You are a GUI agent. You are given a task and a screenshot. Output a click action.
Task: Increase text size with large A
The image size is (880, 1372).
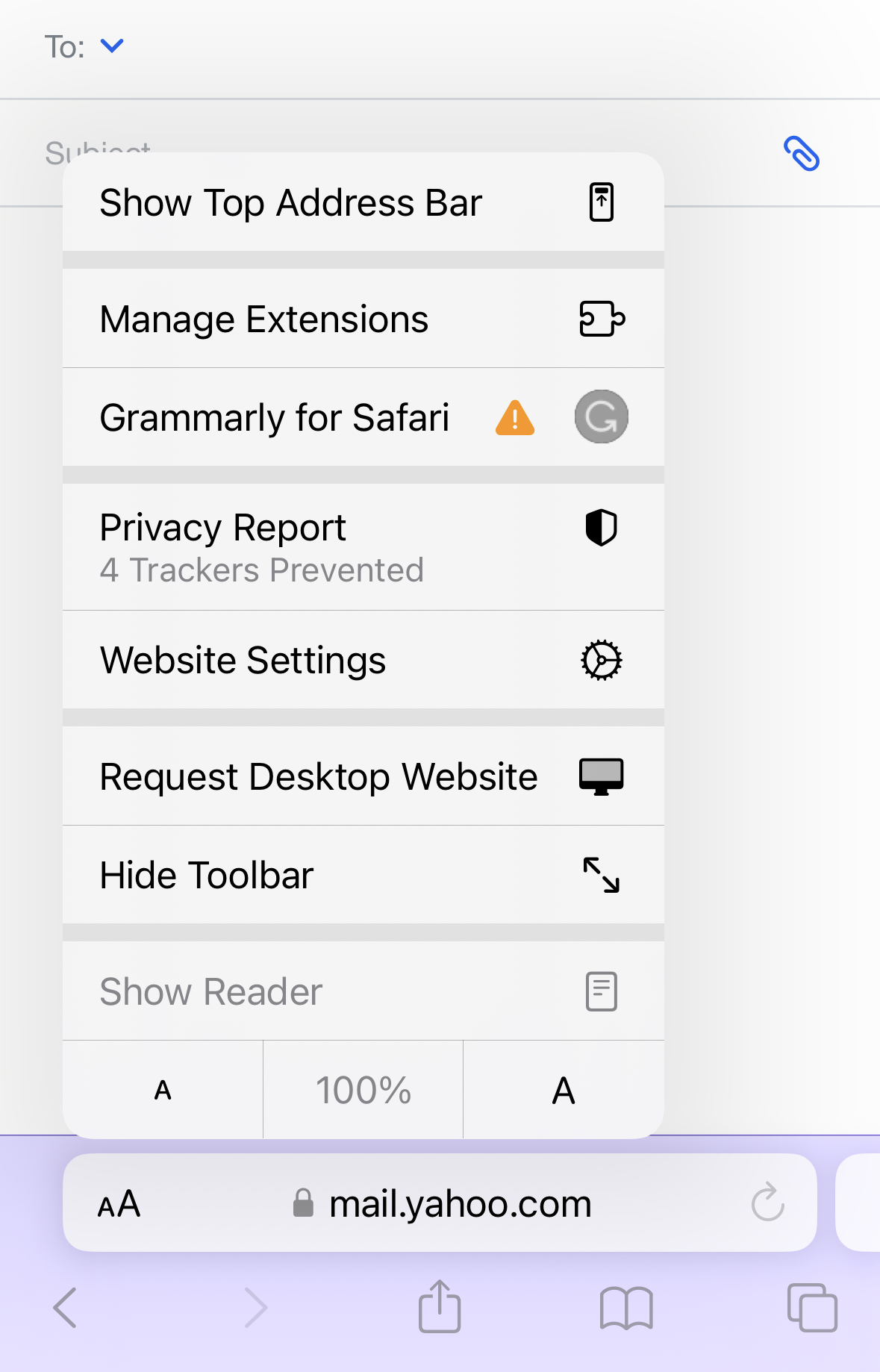(564, 1091)
